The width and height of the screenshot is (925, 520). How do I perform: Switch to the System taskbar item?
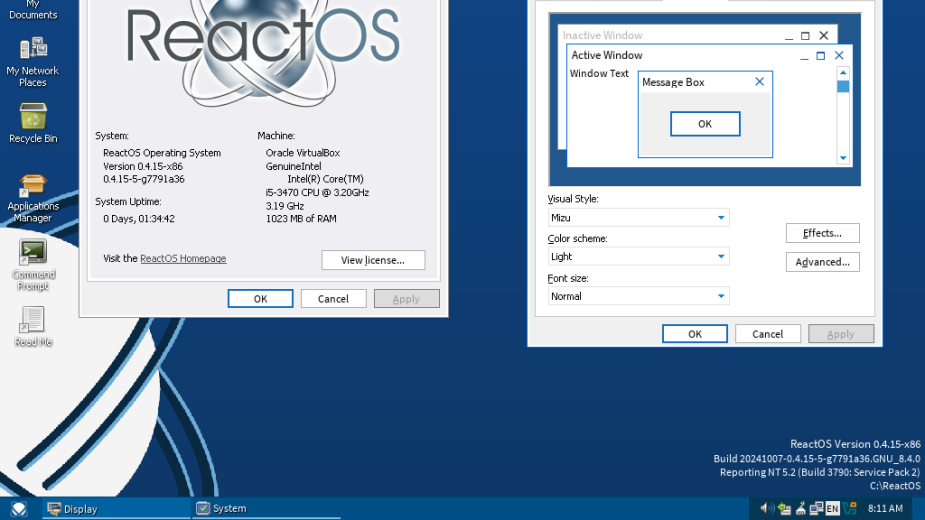(265, 509)
